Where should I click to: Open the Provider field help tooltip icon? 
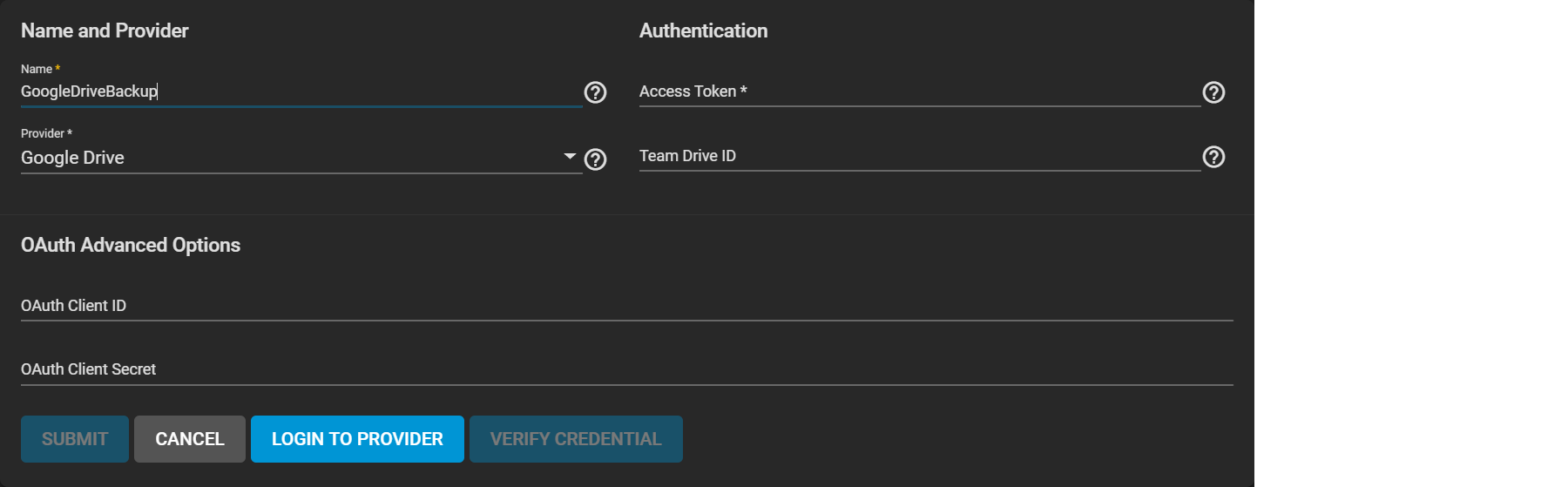pos(595,159)
